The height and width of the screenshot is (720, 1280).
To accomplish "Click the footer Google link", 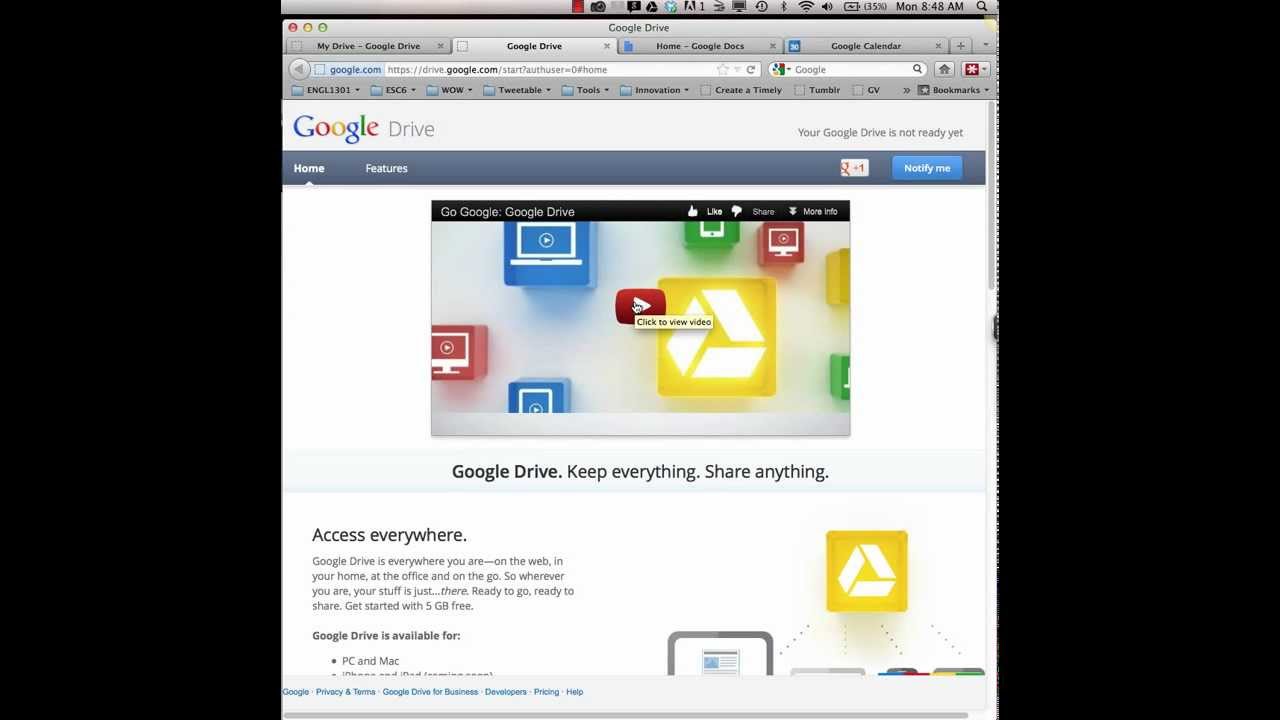I will [x=296, y=692].
